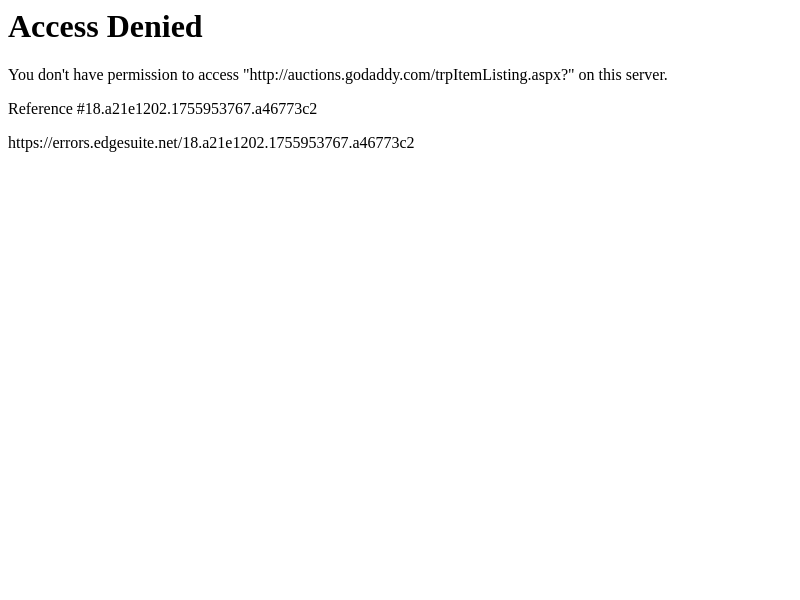
Task: Click the word "Denied" in the heading
Action: pyautogui.click(x=155, y=27)
